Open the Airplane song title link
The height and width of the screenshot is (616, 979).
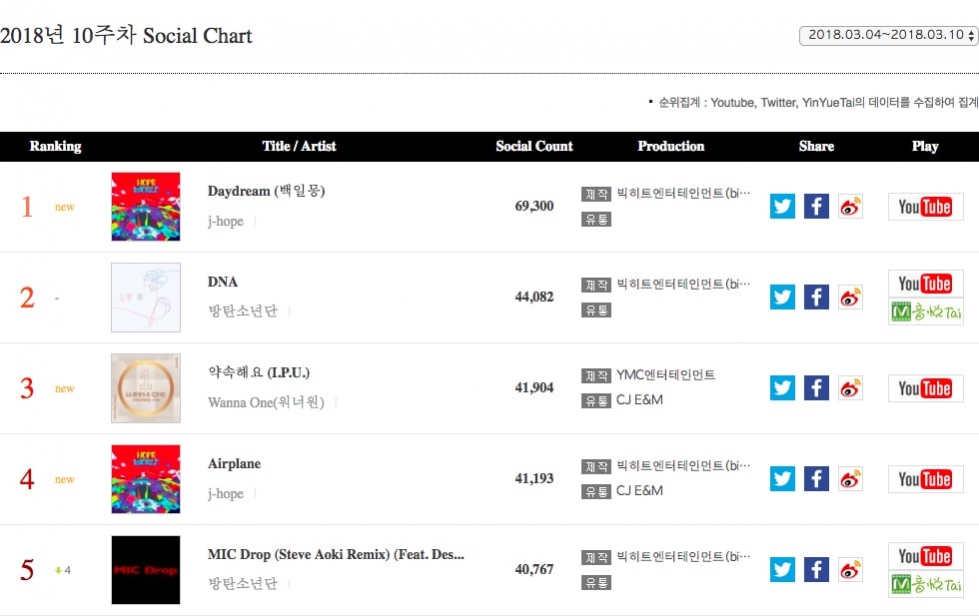click(x=234, y=464)
